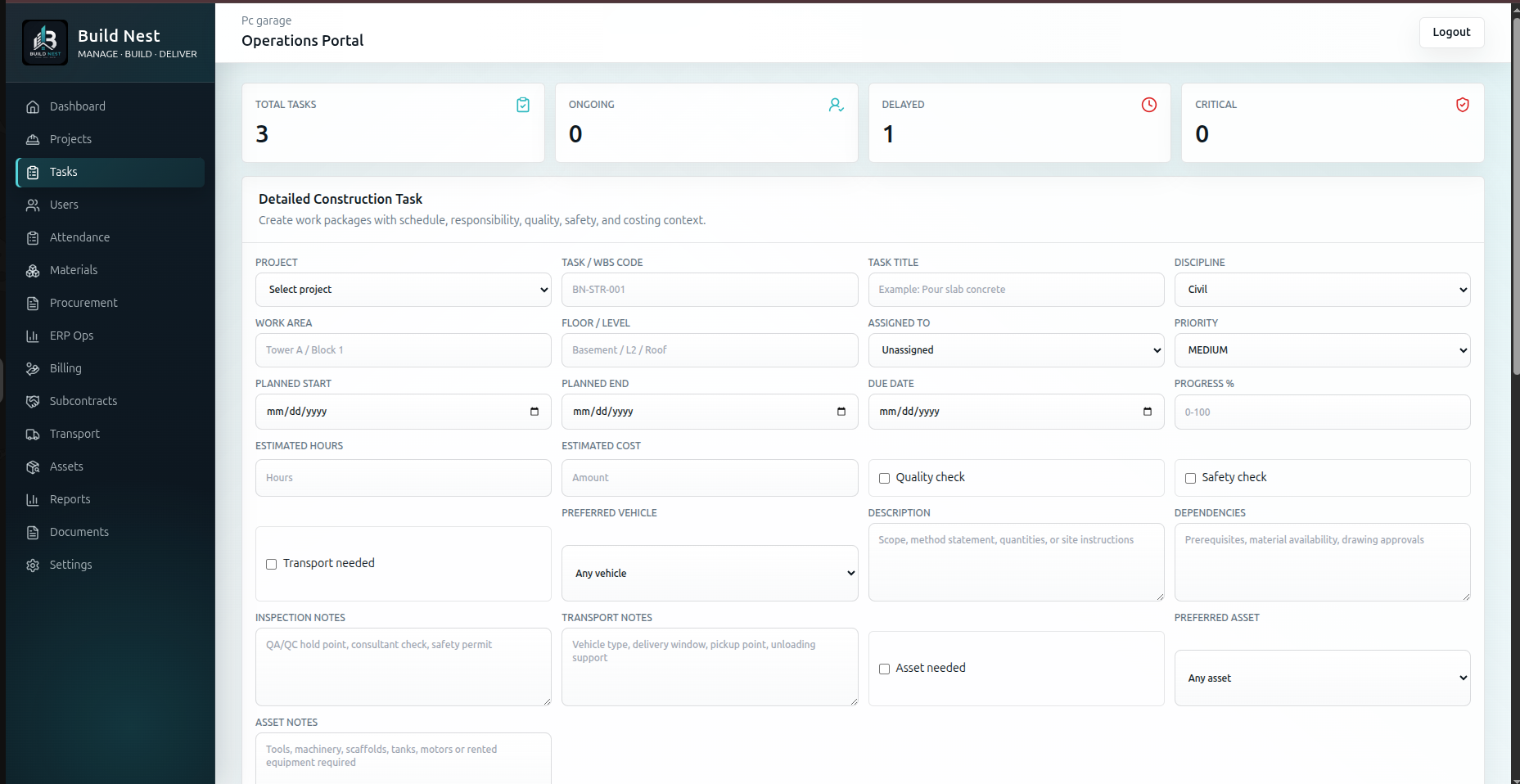Click the Dashboard home icon in sidebar
This screenshot has height=784, width=1520.
click(33, 106)
